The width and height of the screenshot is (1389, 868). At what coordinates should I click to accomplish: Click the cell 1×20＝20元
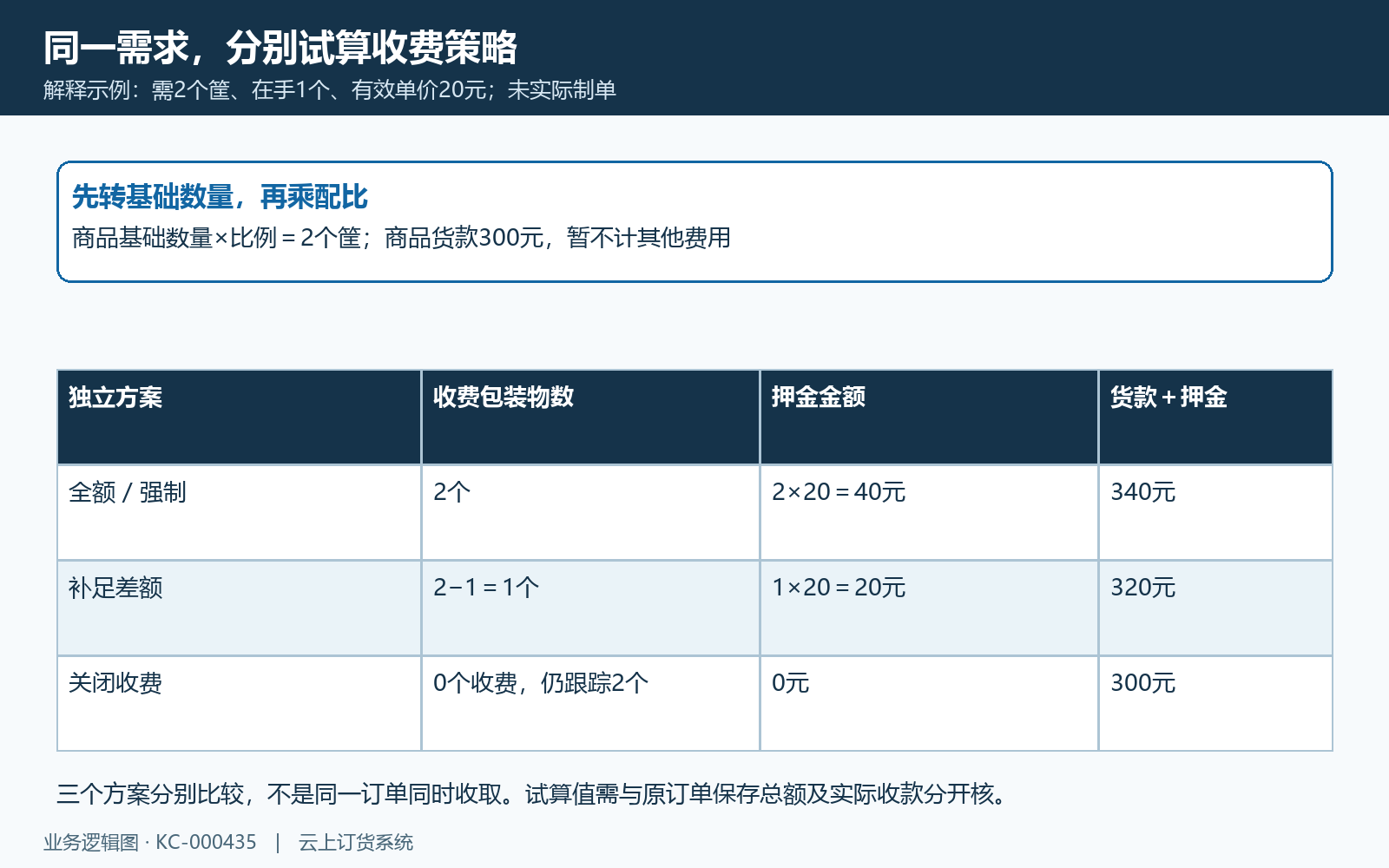[929, 608]
